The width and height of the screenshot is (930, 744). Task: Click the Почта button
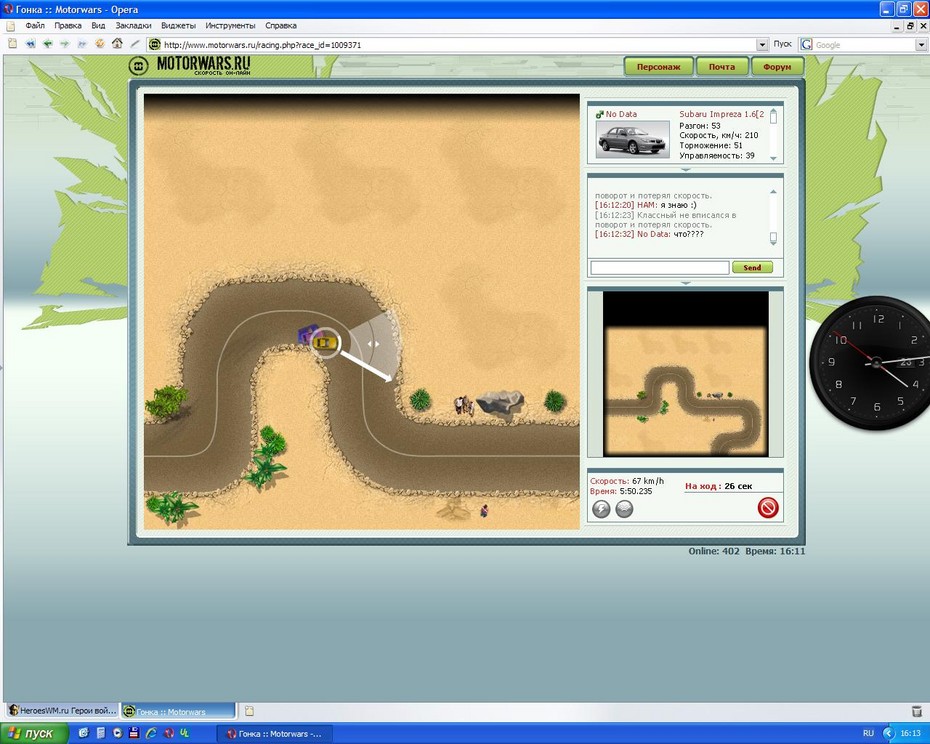point(722,67)
